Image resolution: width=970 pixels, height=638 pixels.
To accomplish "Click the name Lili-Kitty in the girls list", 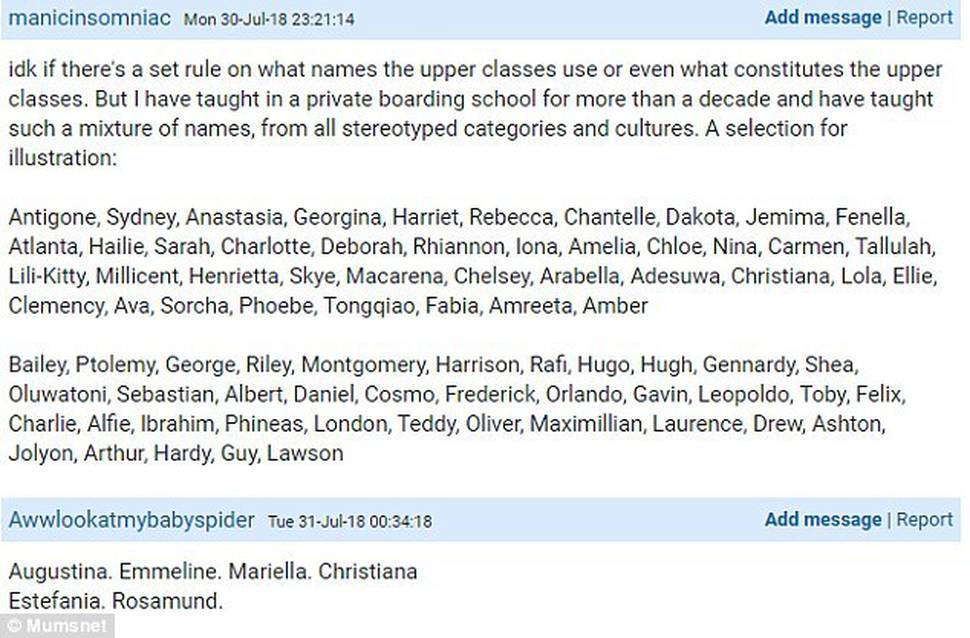I will click(x=50, y=276).
